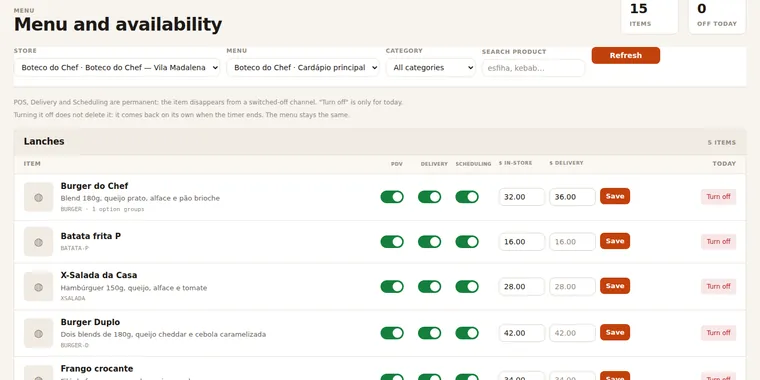This screenshot has height=380, width=760.
Task: Toggle PDV switch for Burger Duplo
Action: click(x=392, y=333)
